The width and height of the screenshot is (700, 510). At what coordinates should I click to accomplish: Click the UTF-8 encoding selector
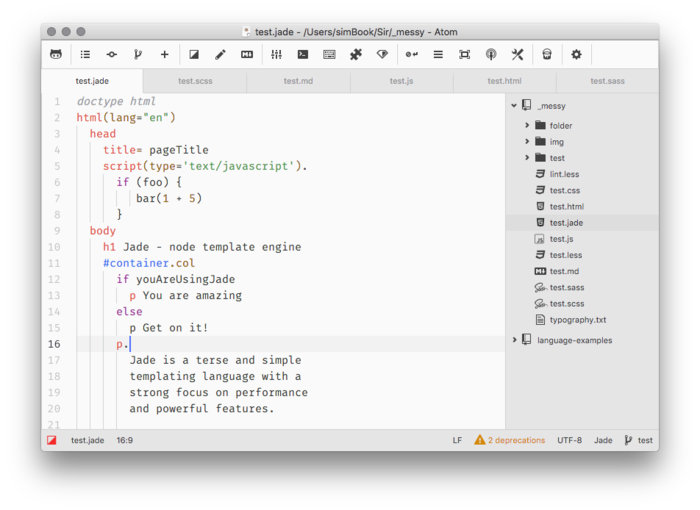coord(570,440)
